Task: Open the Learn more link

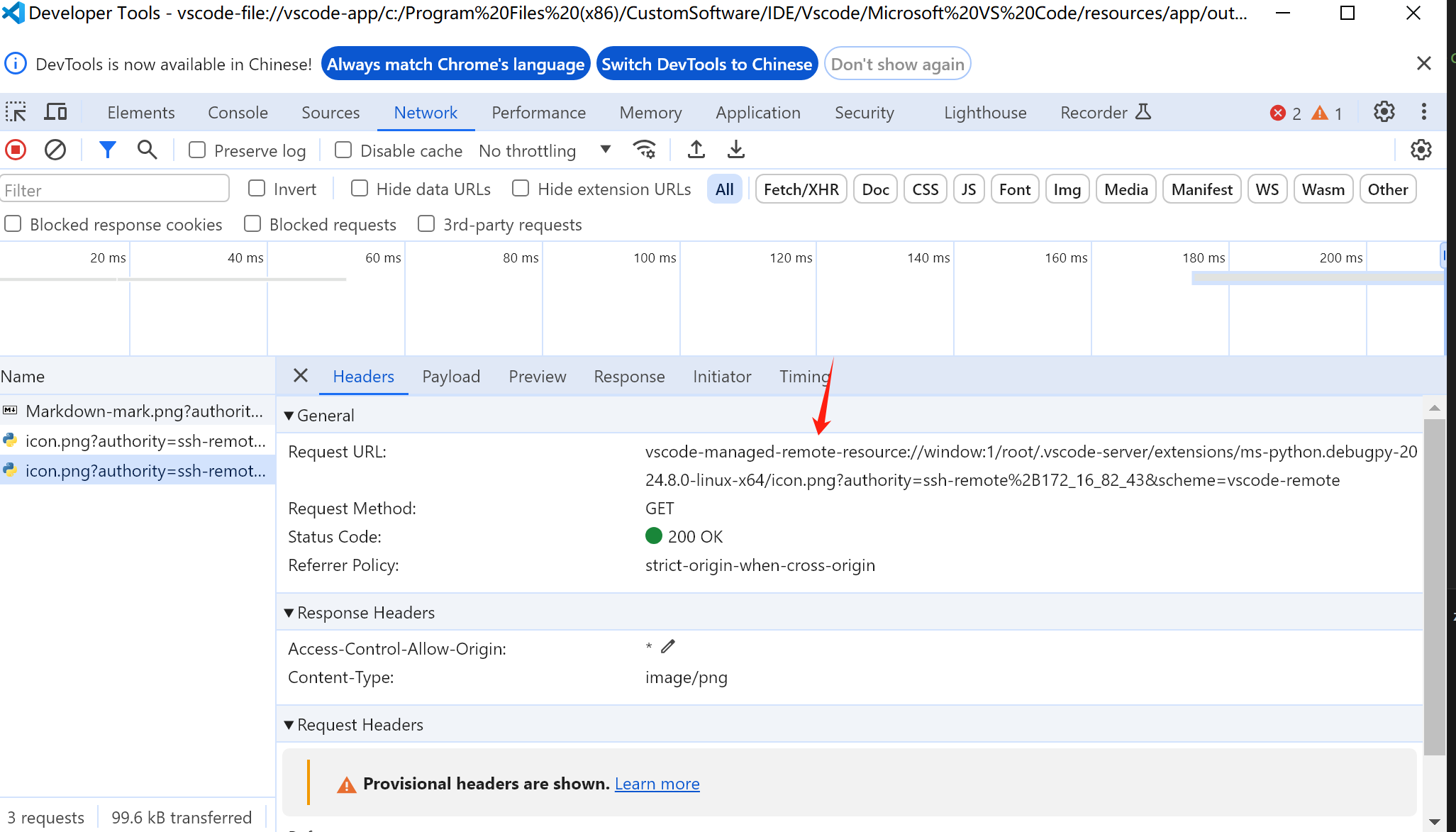Action: coord(657,784)
